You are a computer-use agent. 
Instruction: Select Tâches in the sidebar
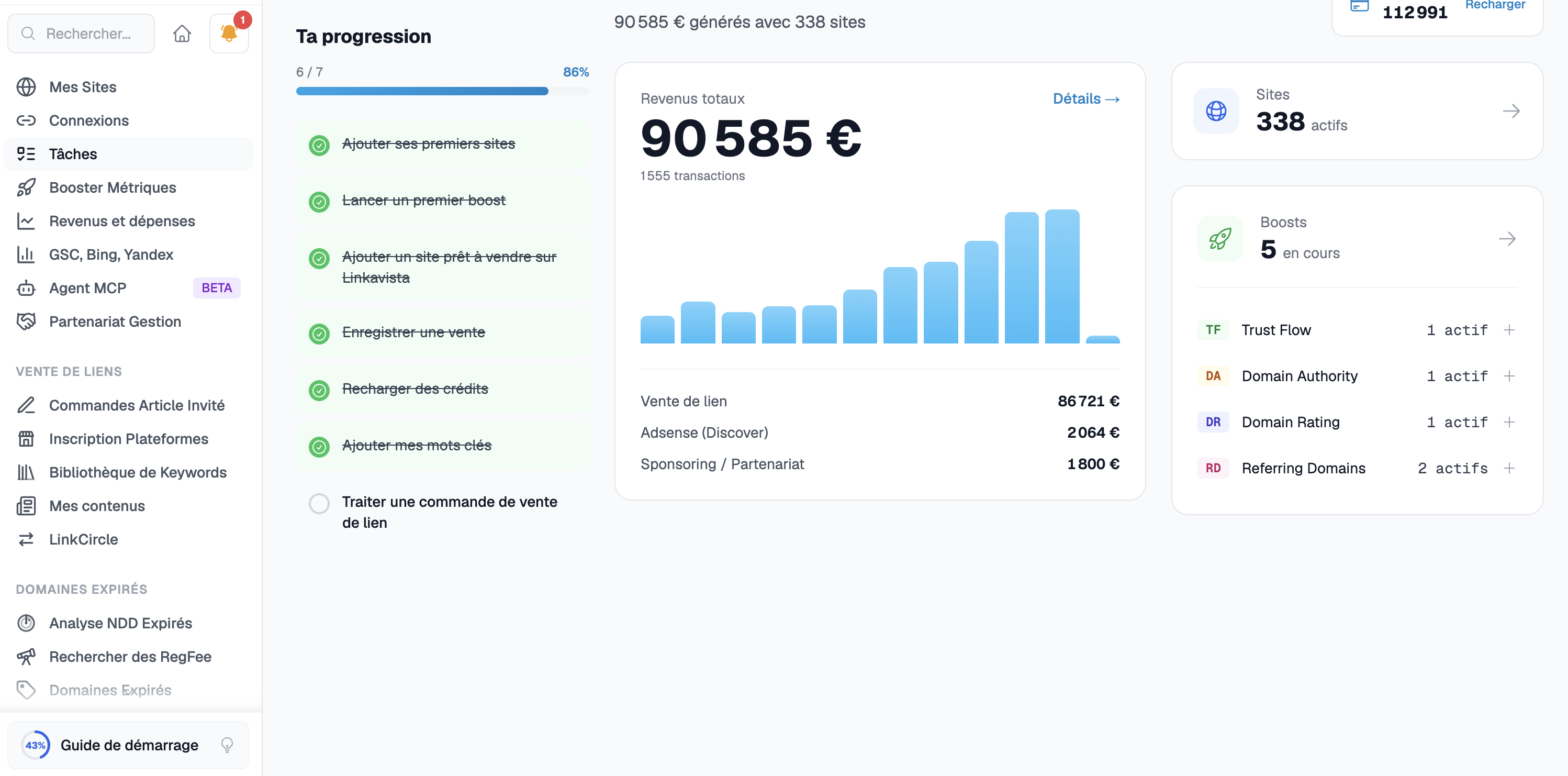[128, 154]
